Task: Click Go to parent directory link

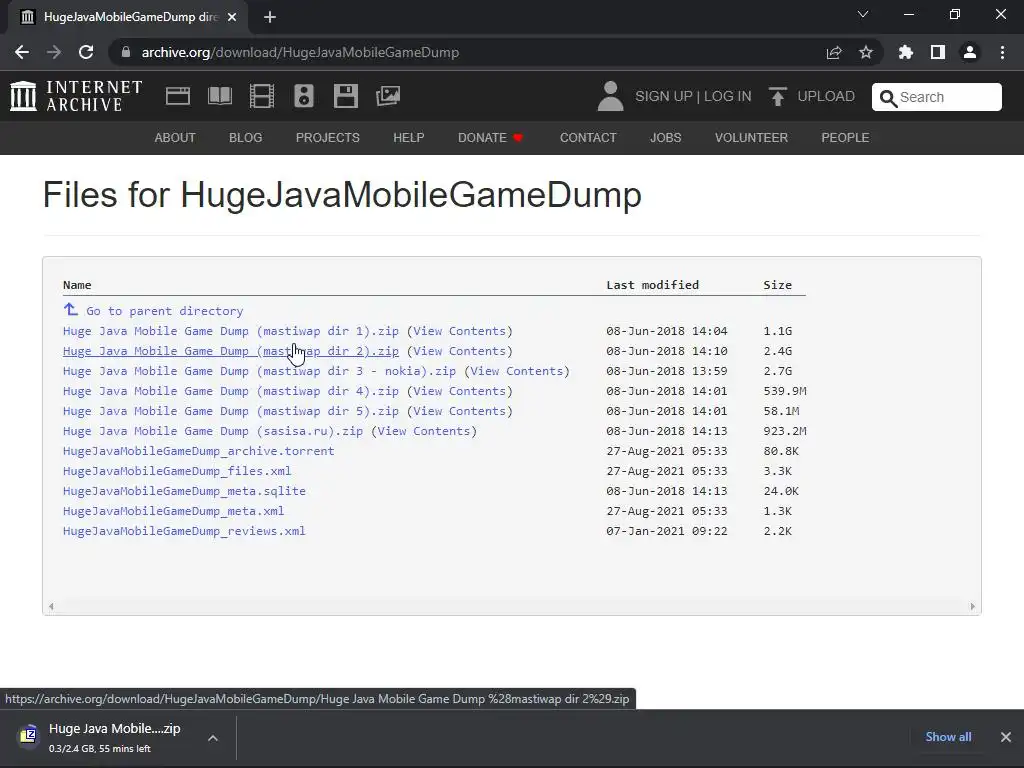Action: 165,311
